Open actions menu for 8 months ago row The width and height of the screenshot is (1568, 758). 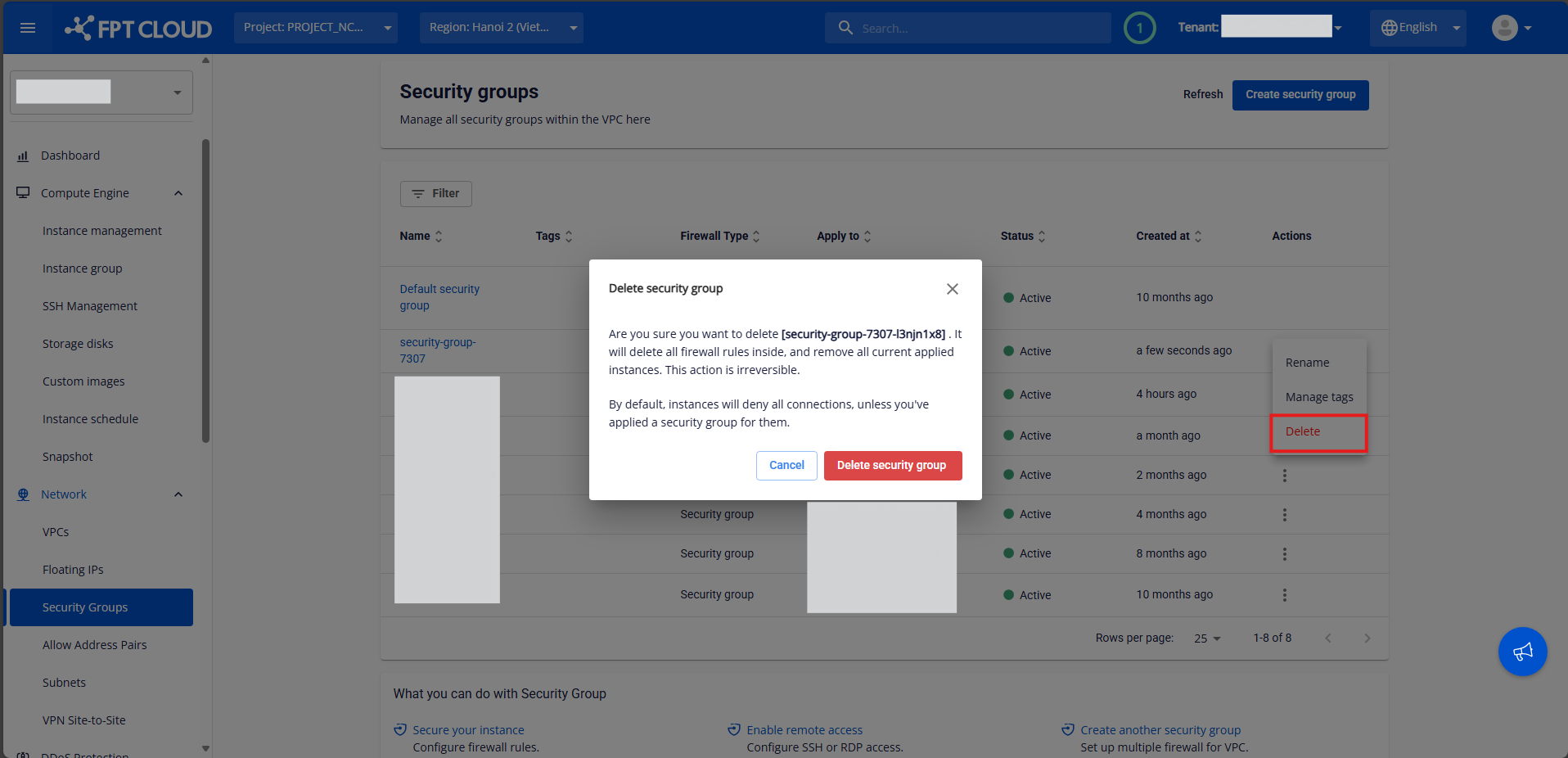[x=1284, y=554]
